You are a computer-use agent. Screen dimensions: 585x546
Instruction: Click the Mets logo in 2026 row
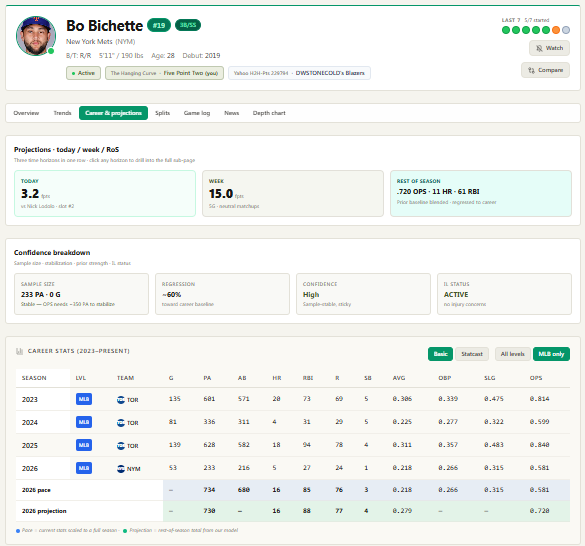[x=121, y=469]
